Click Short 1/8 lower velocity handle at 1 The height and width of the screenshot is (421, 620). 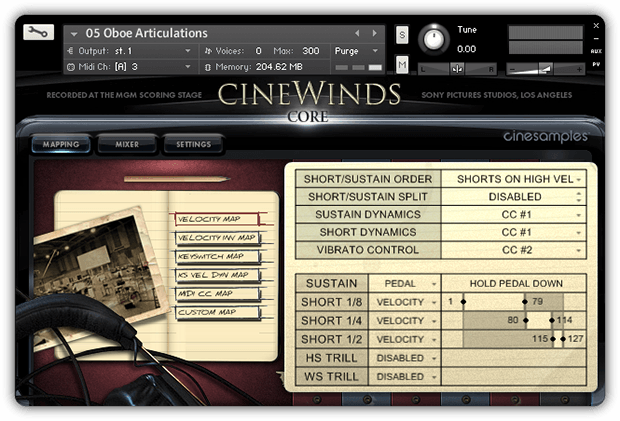pos(463,302)
